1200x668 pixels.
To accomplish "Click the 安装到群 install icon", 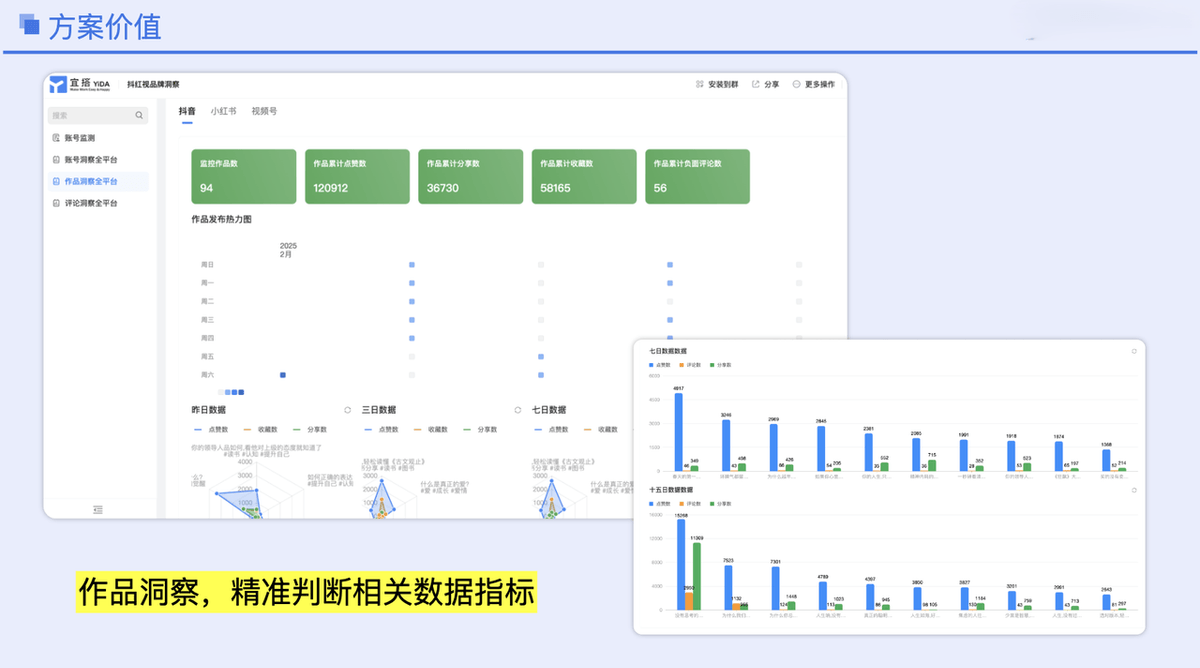I will click(x=700, y=84).
